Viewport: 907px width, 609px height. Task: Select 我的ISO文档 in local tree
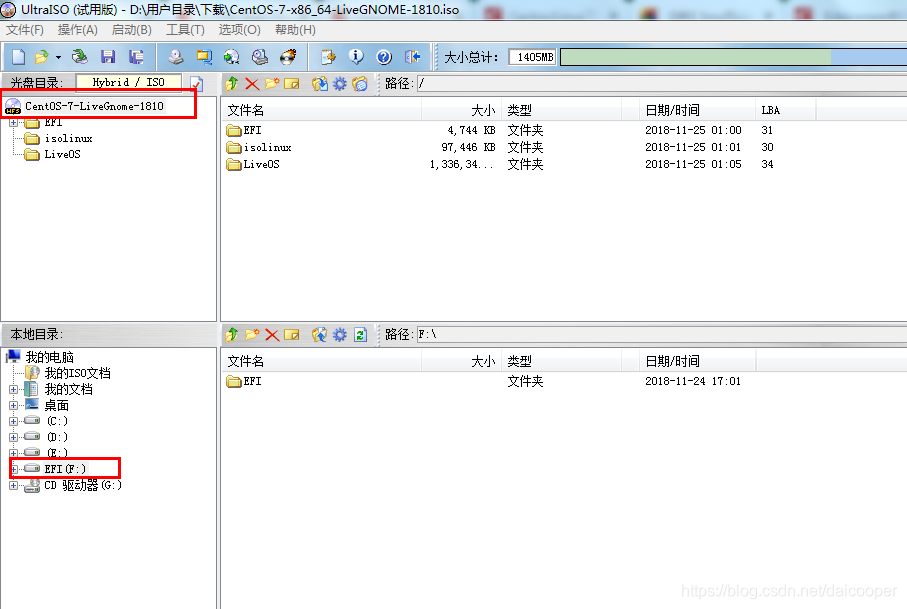(77, 373)
